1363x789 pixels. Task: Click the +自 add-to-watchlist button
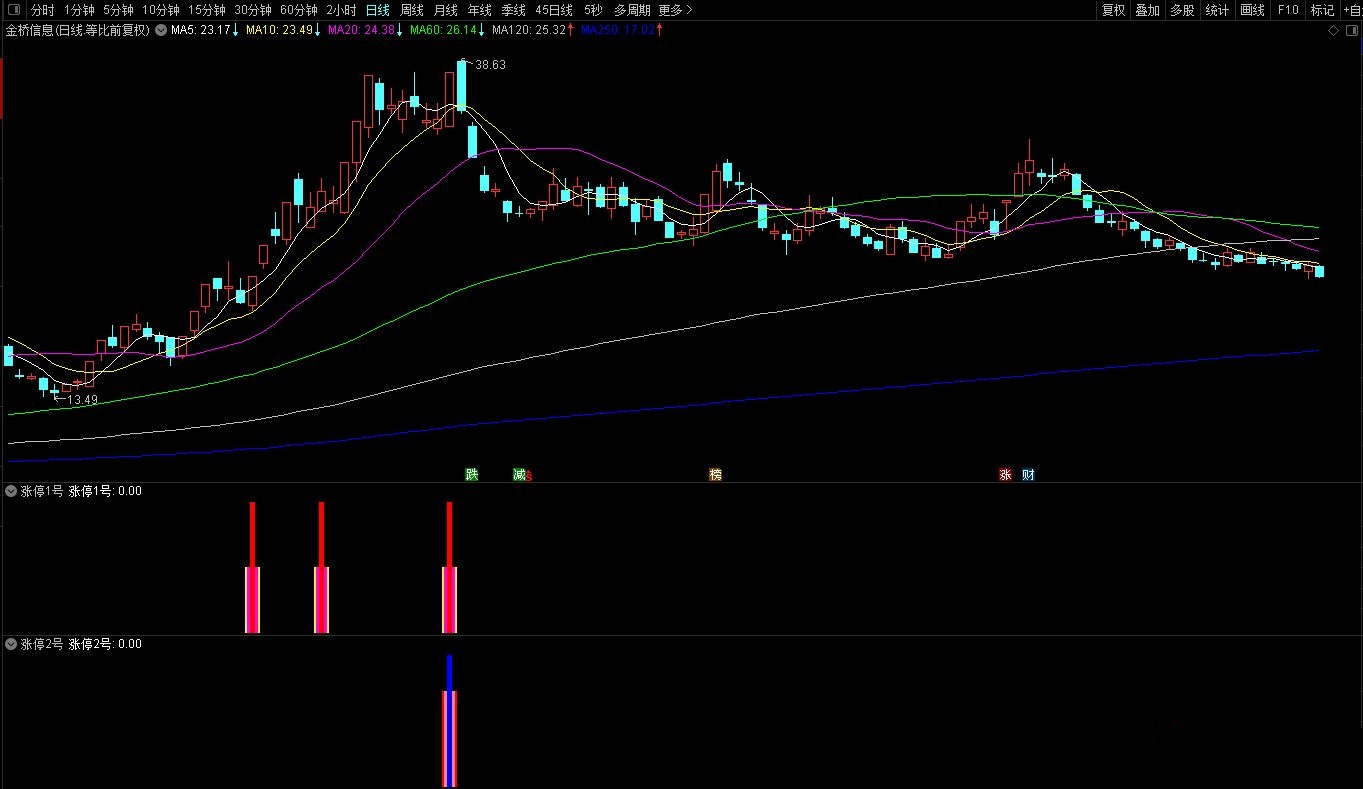point(1351,10)
